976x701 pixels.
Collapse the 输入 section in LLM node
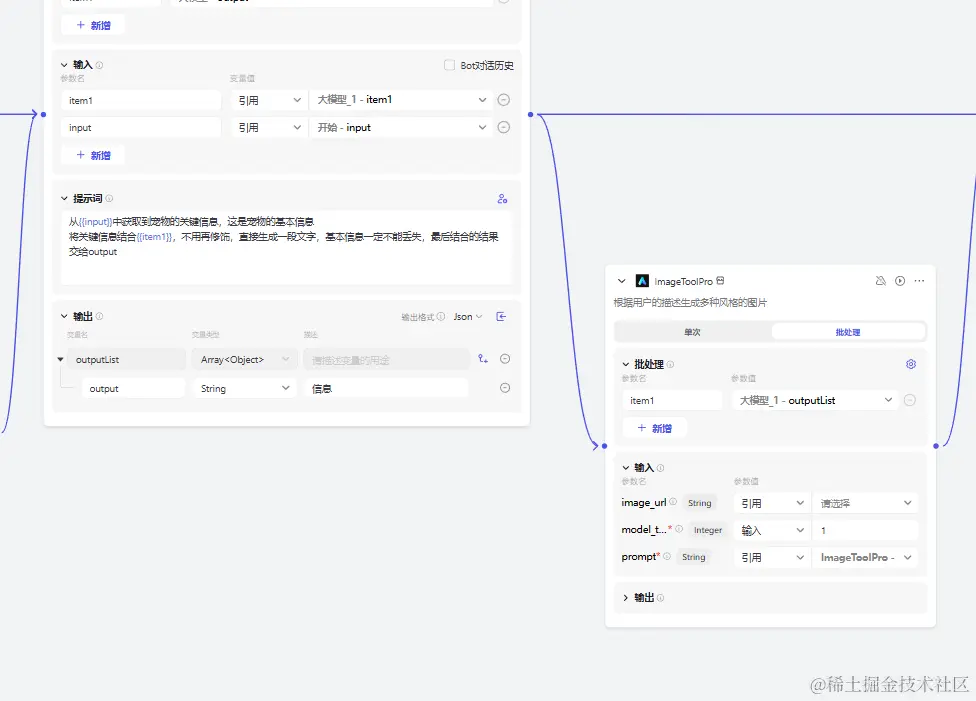tap(63, 65)
